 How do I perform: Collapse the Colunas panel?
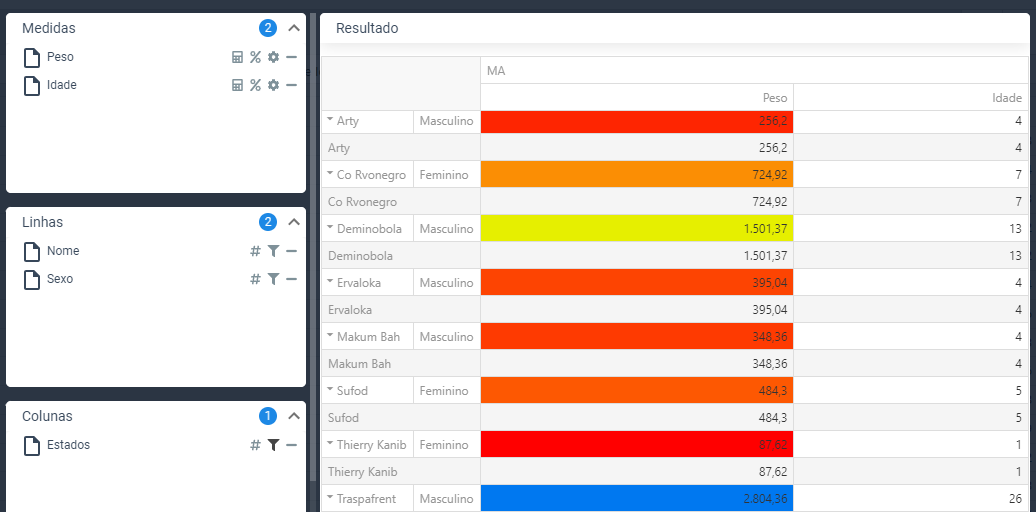294,416
